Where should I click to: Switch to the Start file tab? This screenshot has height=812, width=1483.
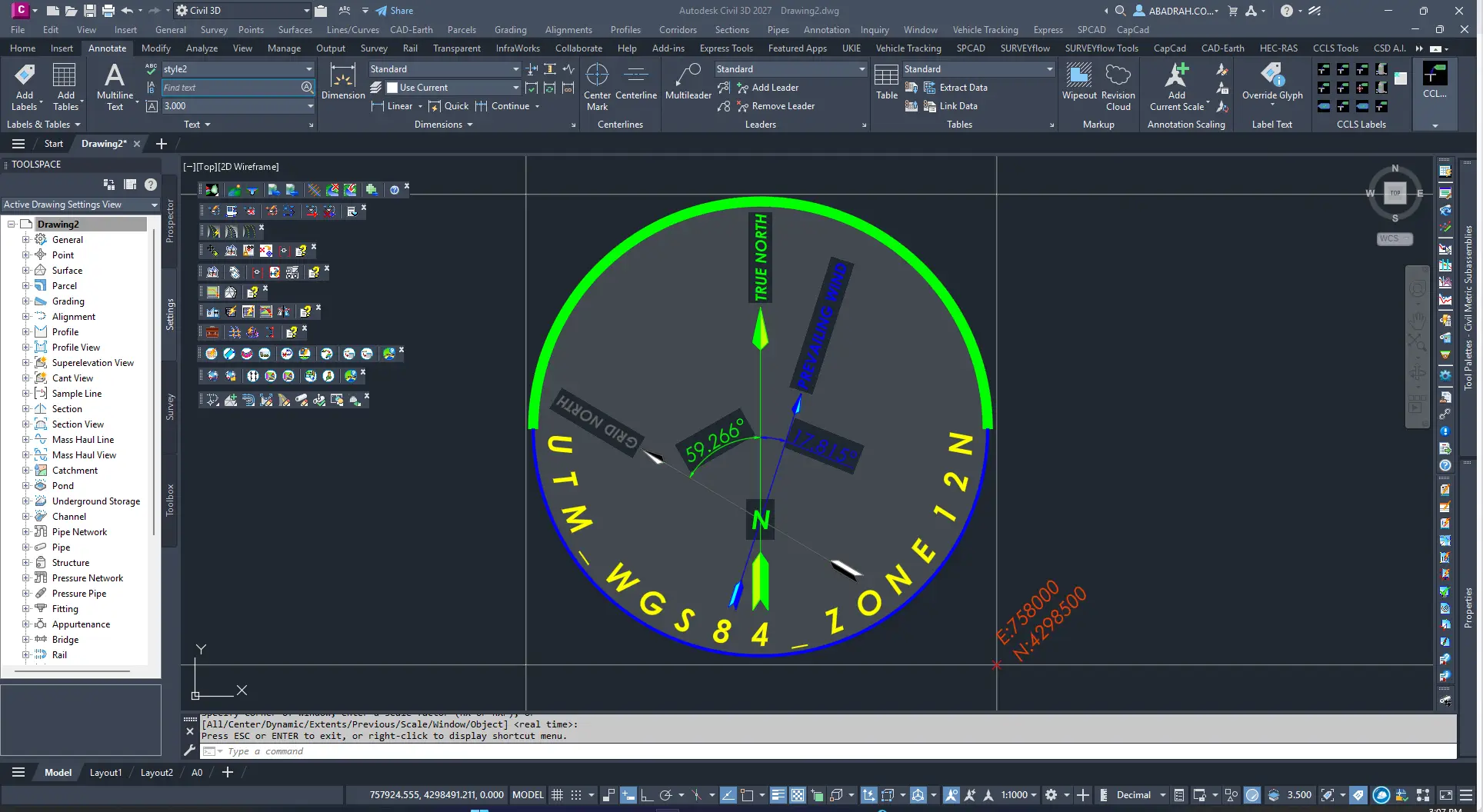(53, 144)
